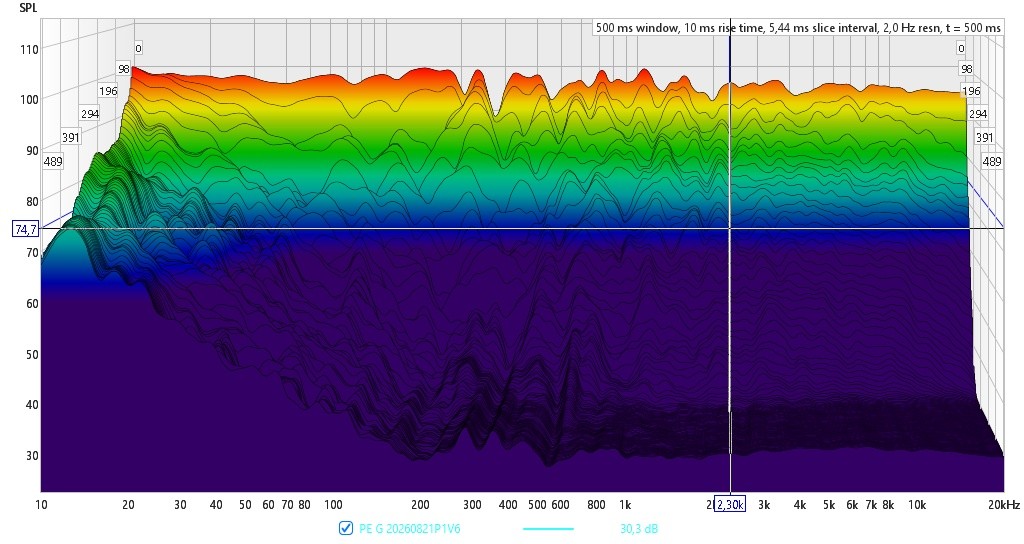This screenshot has width=1024, height=544.
Task: Click the 2,30k frequency cursor label
Action: click(729, 504)
